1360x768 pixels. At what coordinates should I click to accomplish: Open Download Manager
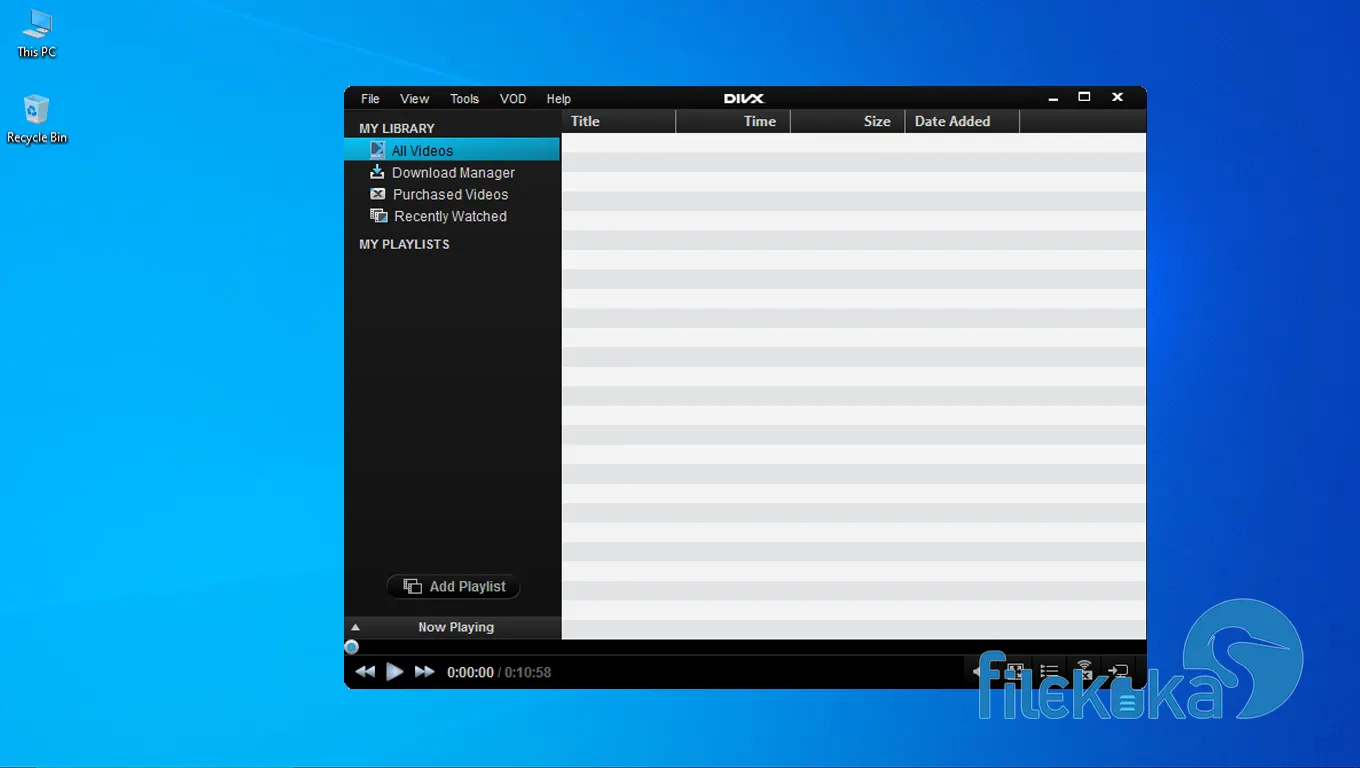[x=453, y=173]
